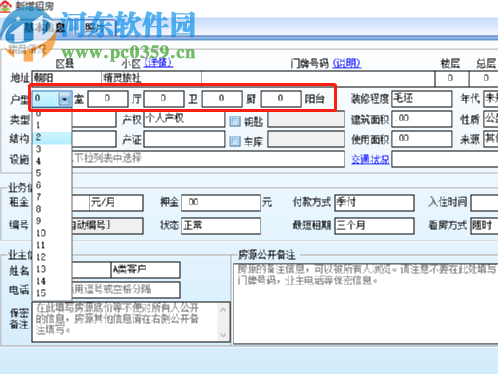Click the 押金 deposit amount field
The image size is (498, 374).
(x=221, y=203)
